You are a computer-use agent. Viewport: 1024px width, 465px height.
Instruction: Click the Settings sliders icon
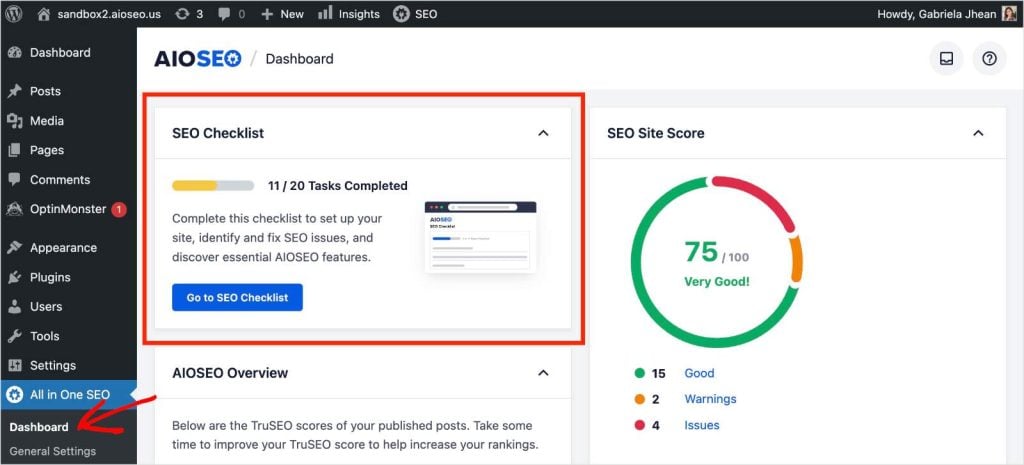(x=15, y=365)
